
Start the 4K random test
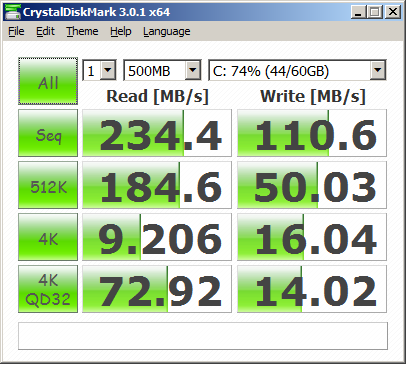pyautogui.click(x=48, y=237)
